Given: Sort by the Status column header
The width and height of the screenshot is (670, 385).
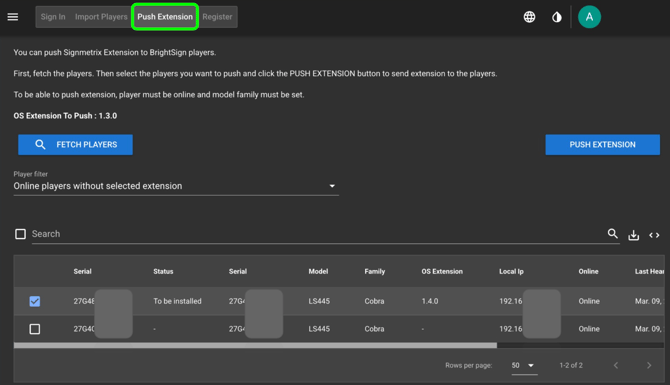Looking at the screenshot, I should click(x=163, y=271).
